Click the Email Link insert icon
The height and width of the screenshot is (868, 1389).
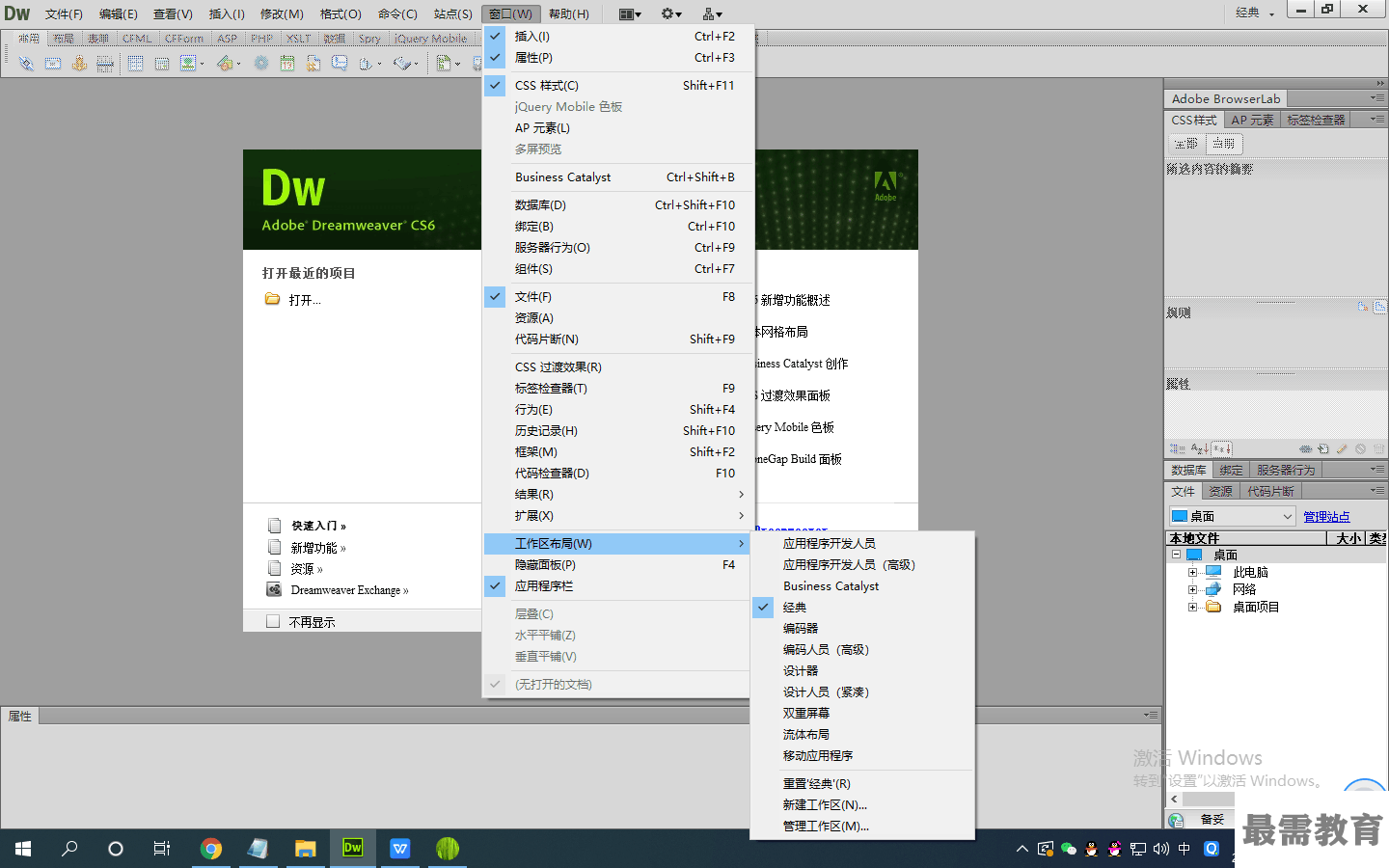click(x=53, y=64)
